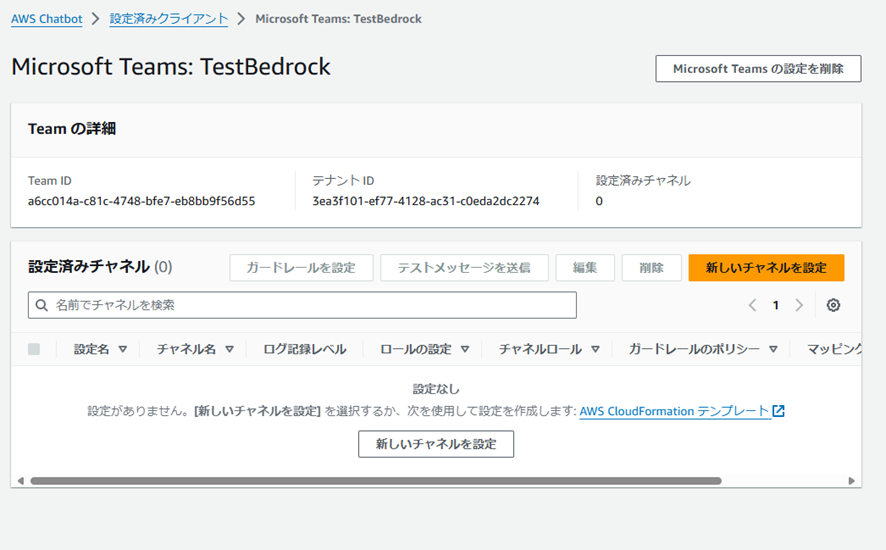The image size is (886, 550).
Task: Click the ガードレールを設定 button
Action: click(x=301, y=267)
